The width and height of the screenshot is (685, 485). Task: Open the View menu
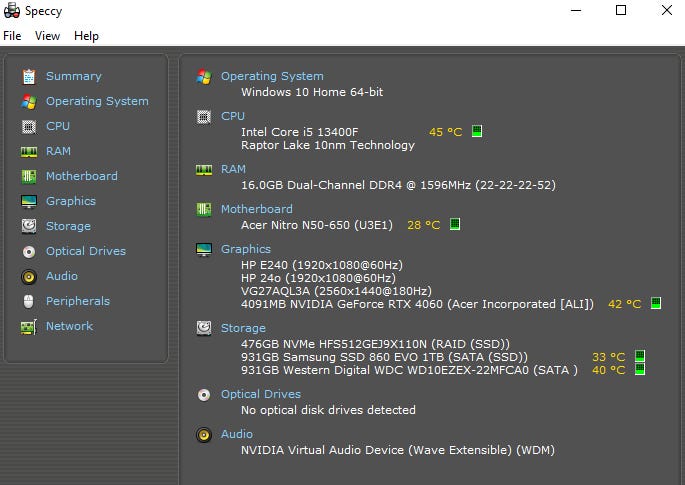[x=47, y=36]
